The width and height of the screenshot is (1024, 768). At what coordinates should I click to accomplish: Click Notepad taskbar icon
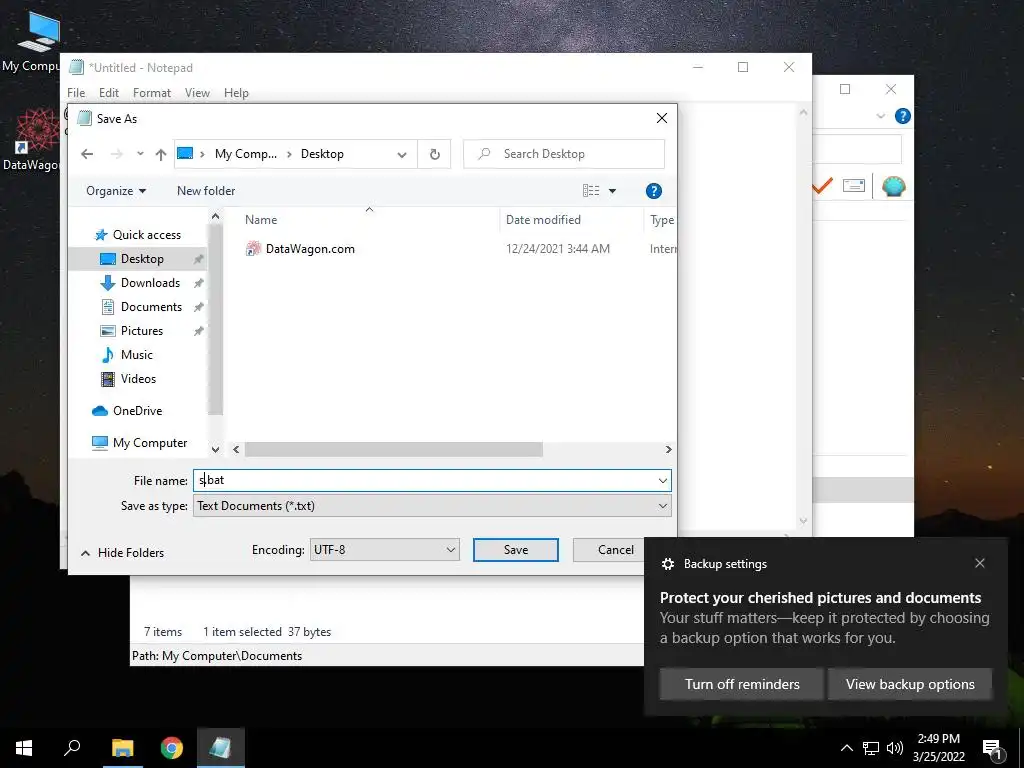tap(221, 748)
